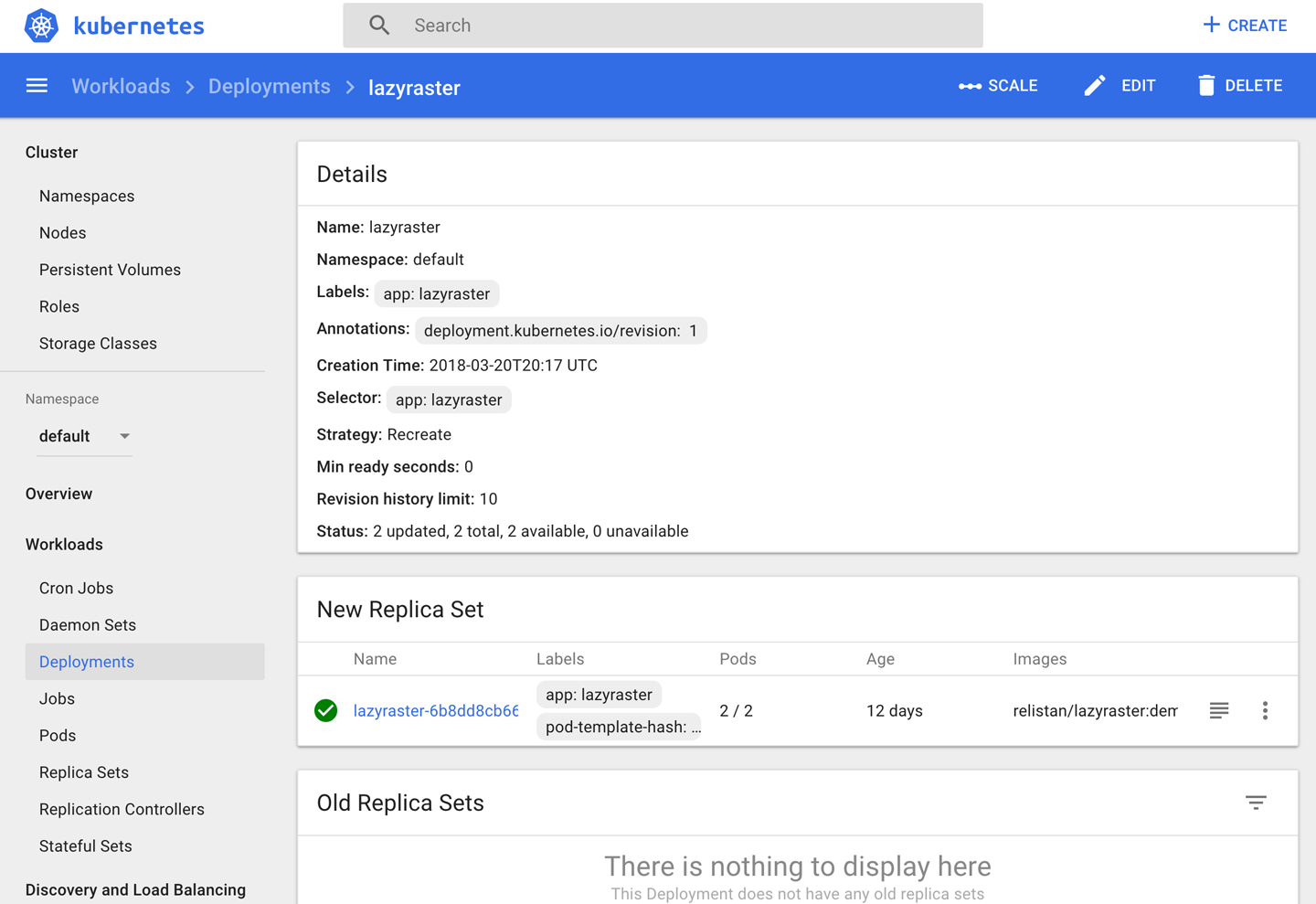1316x904 pixels.
Task: Click the search magnifier icon
Action: 379,25
